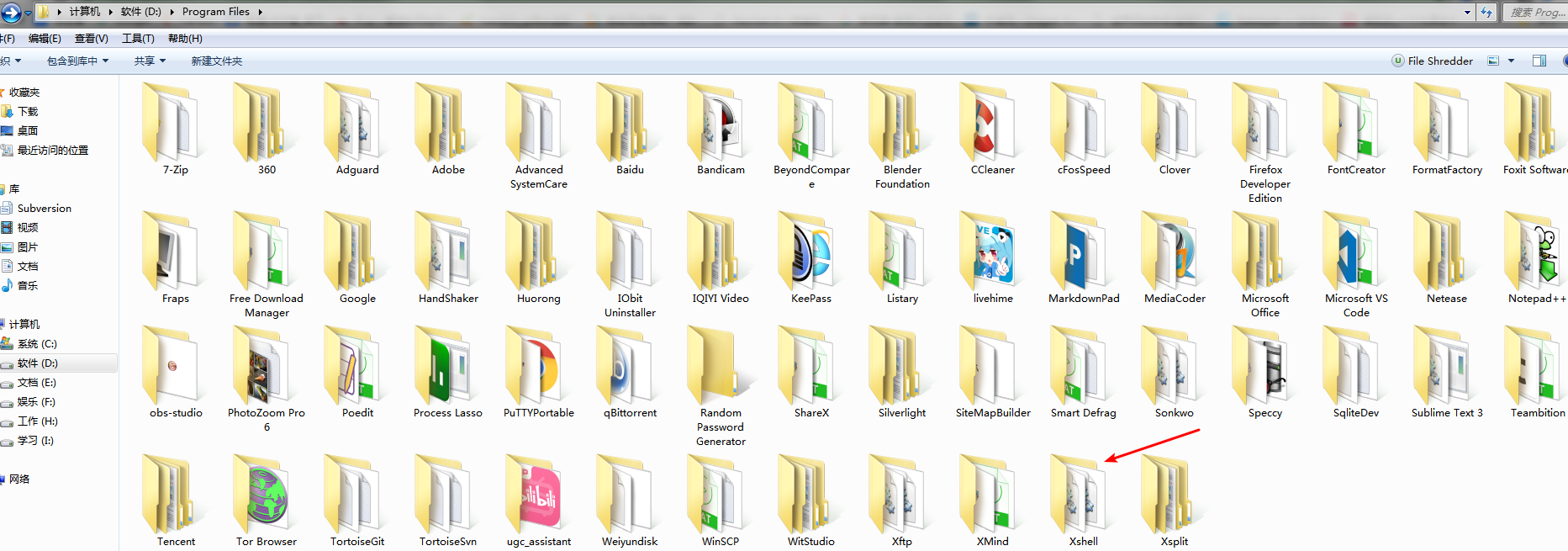1568x551 pixels.
Task: Select the Microsoft VS Code folder
Action: point(1356,265)
